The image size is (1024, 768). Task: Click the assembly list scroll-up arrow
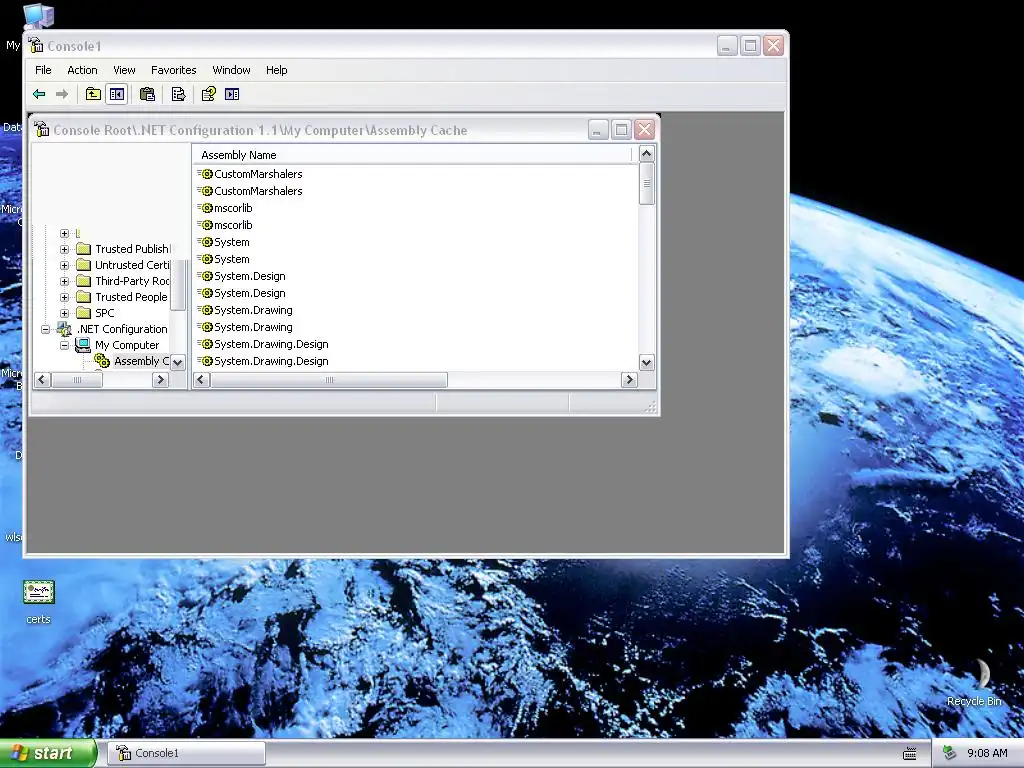click(647, 154)
